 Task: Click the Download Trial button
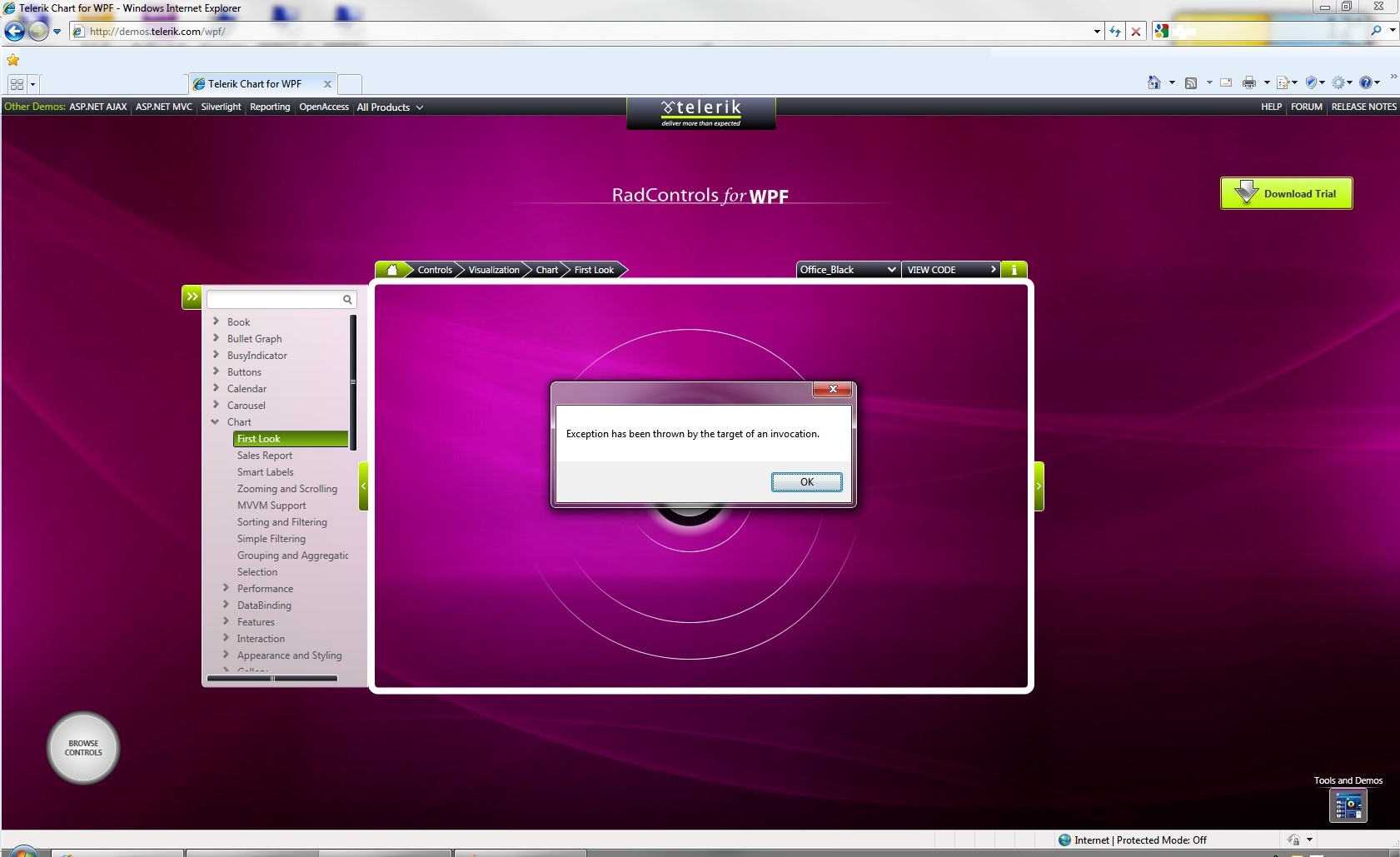1287,193
